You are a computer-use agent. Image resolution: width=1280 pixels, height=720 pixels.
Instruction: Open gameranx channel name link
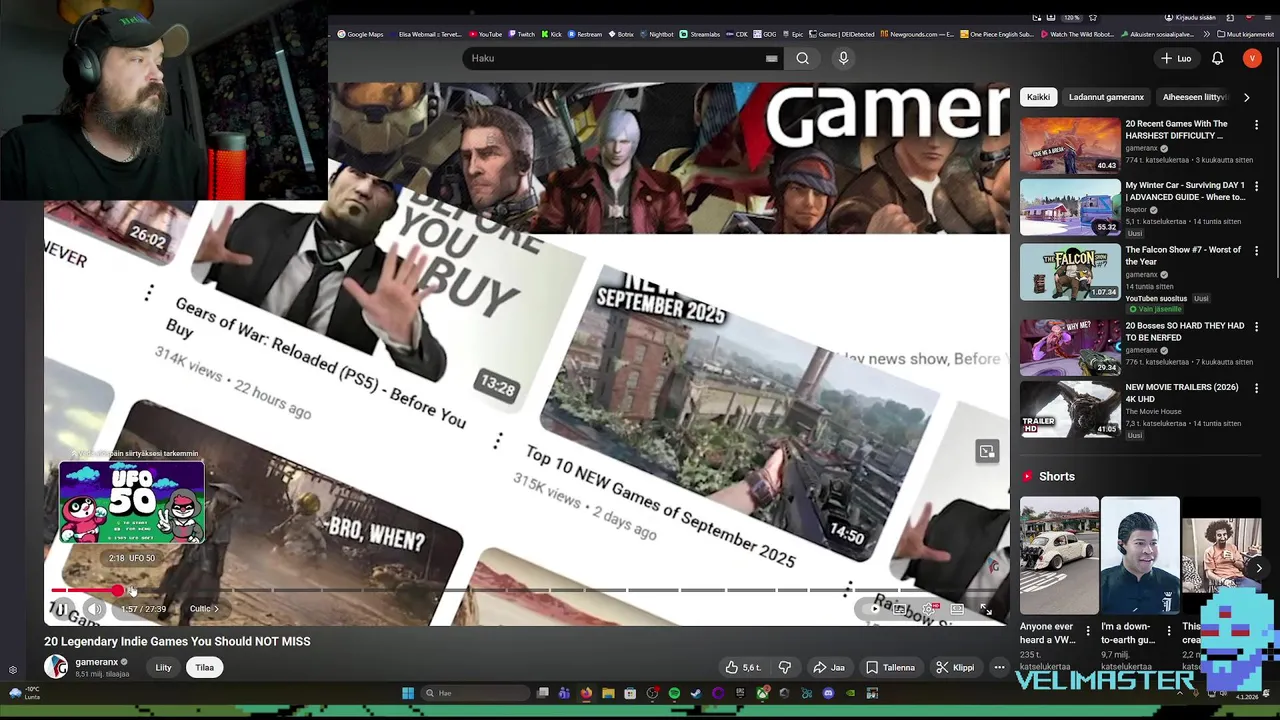(x=97, y=662)
